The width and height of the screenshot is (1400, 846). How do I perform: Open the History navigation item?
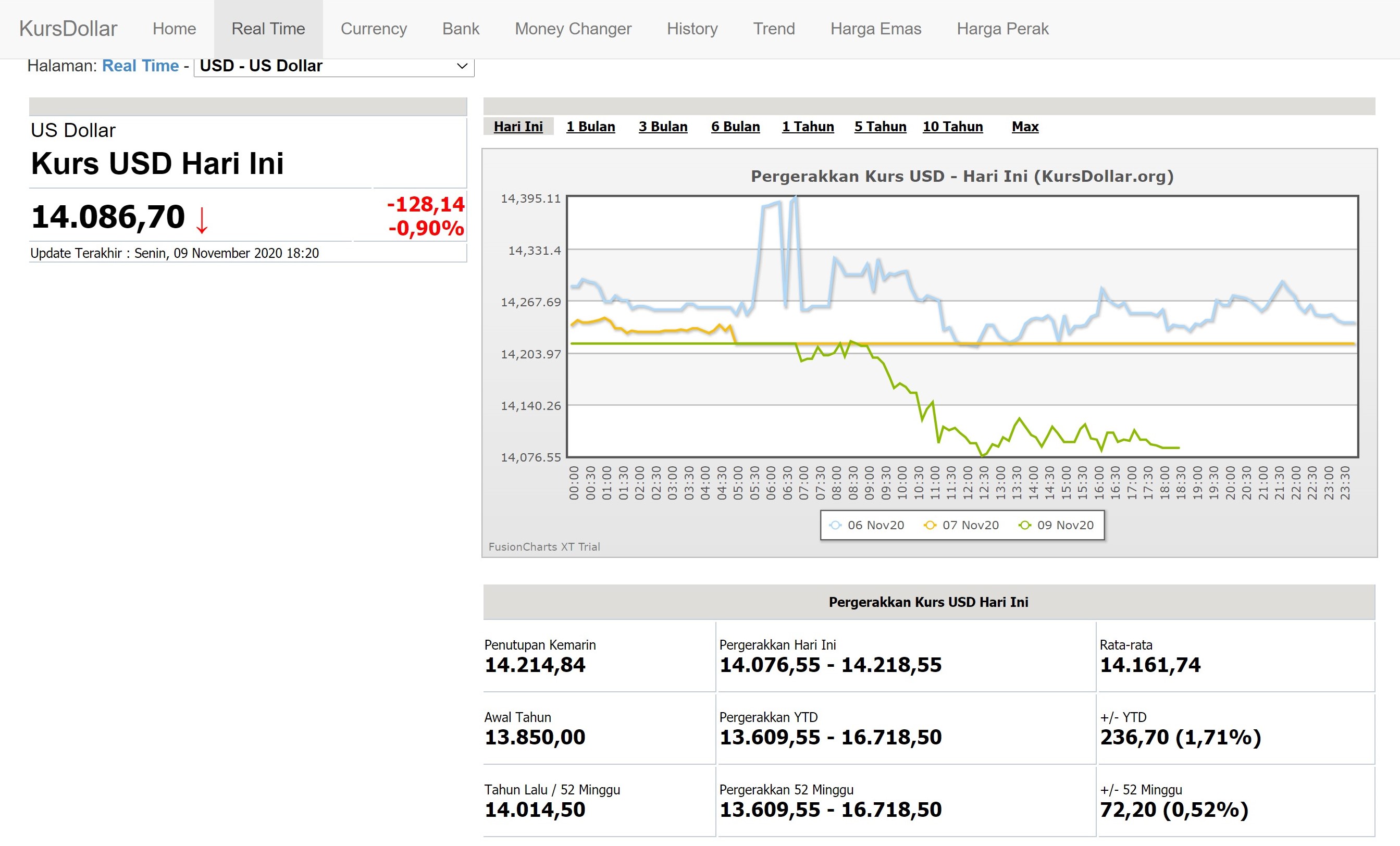click(x=692, y=29)
